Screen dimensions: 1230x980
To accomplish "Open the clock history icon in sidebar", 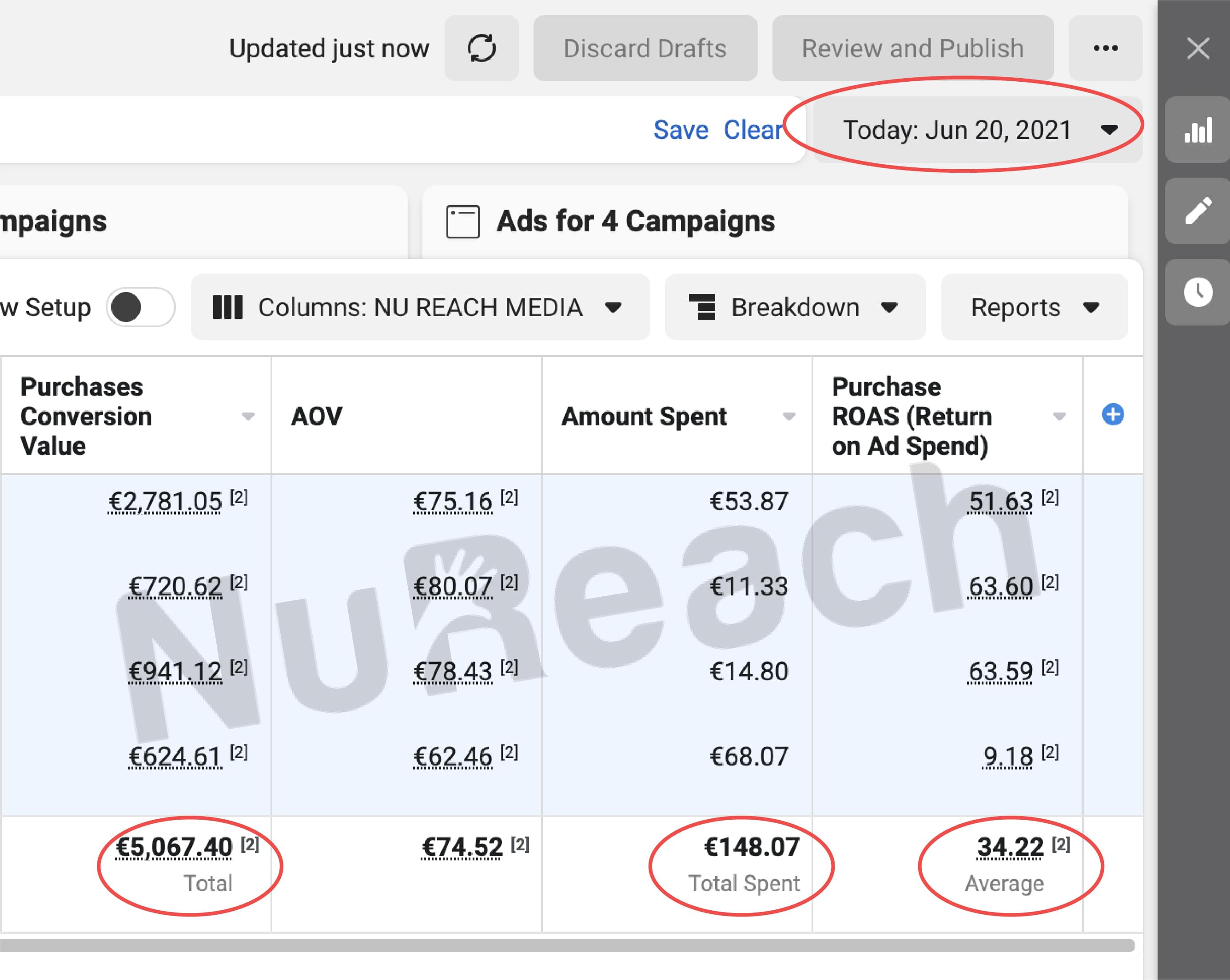I will tap(1198, 292).
